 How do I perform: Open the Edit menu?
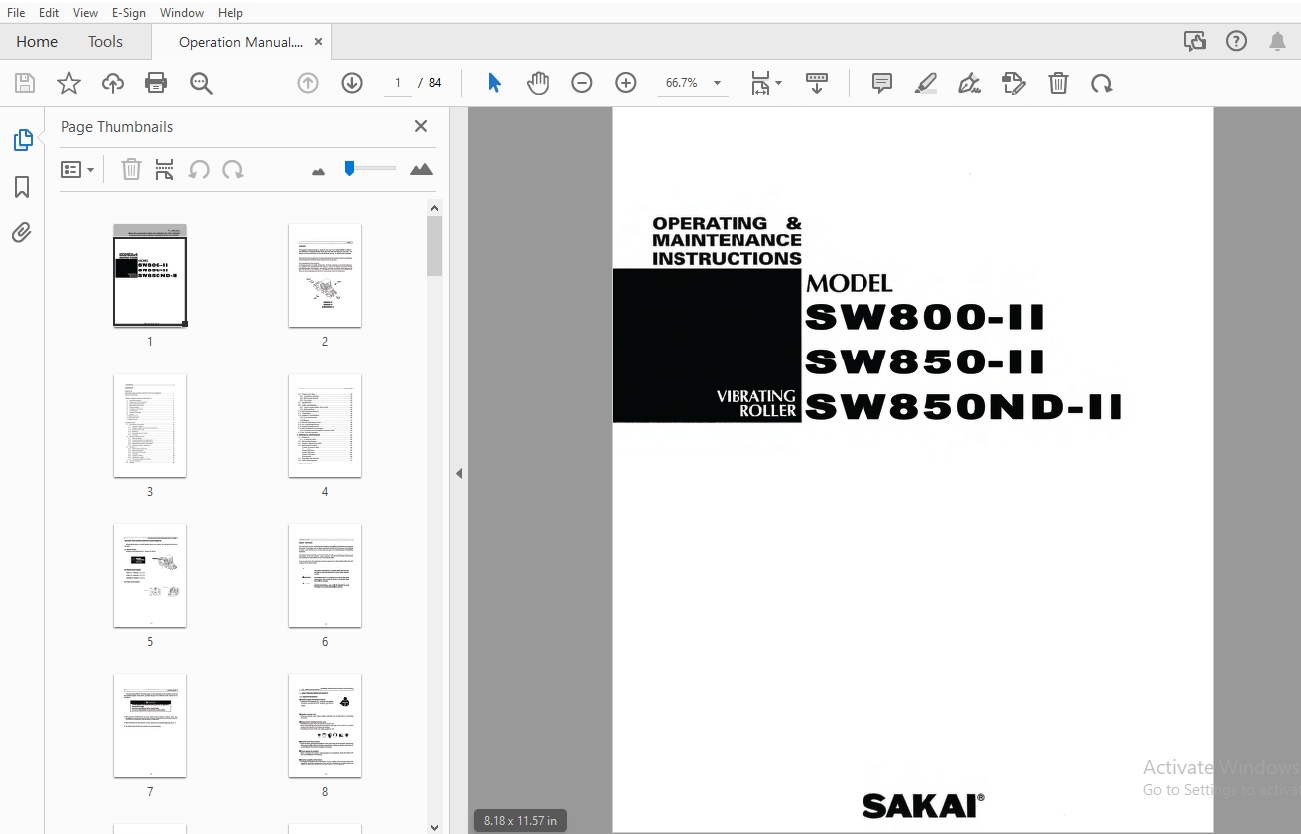point(49,12)
